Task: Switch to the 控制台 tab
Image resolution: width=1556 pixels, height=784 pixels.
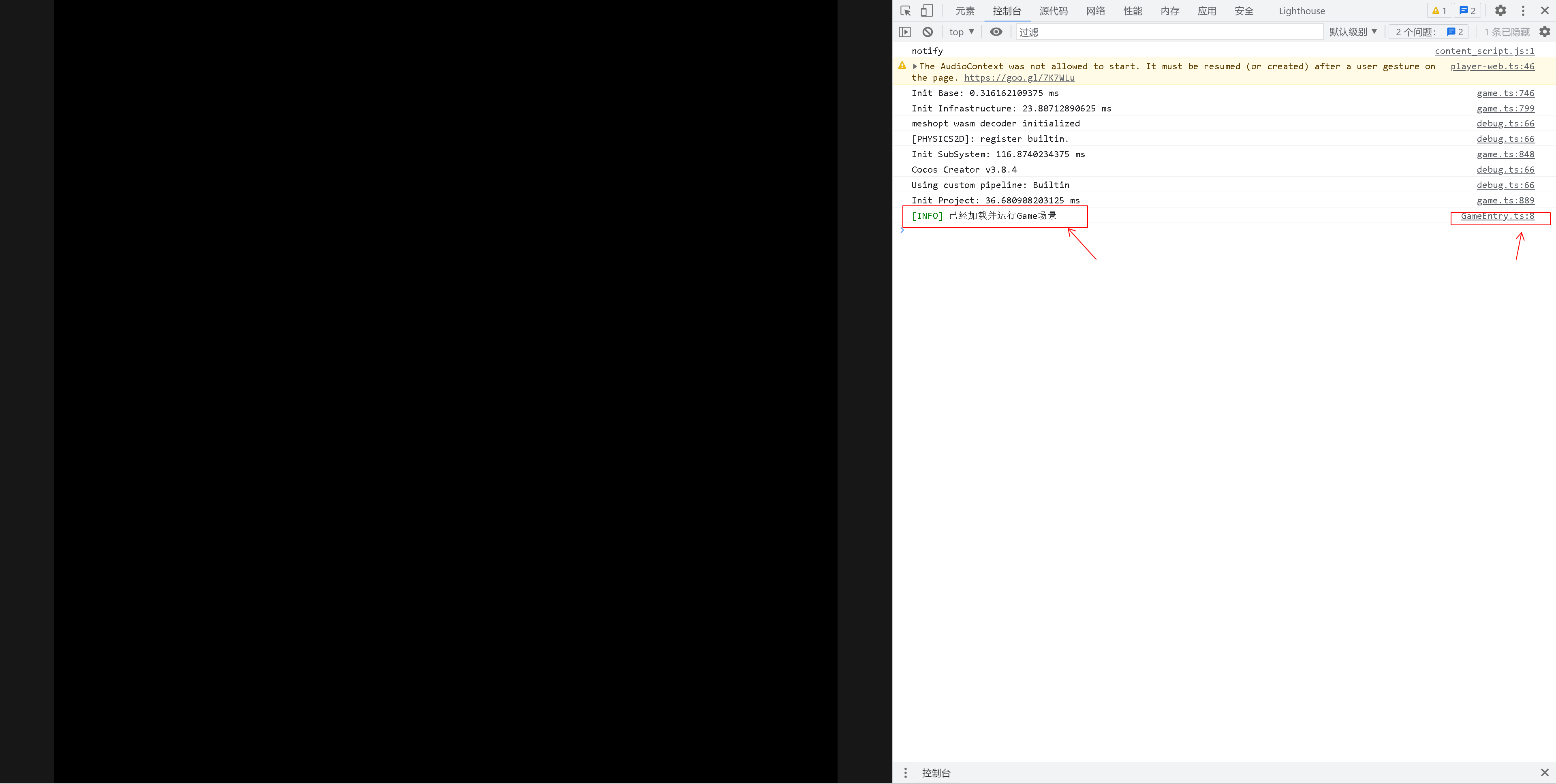Action: (x=1007, y=11)
